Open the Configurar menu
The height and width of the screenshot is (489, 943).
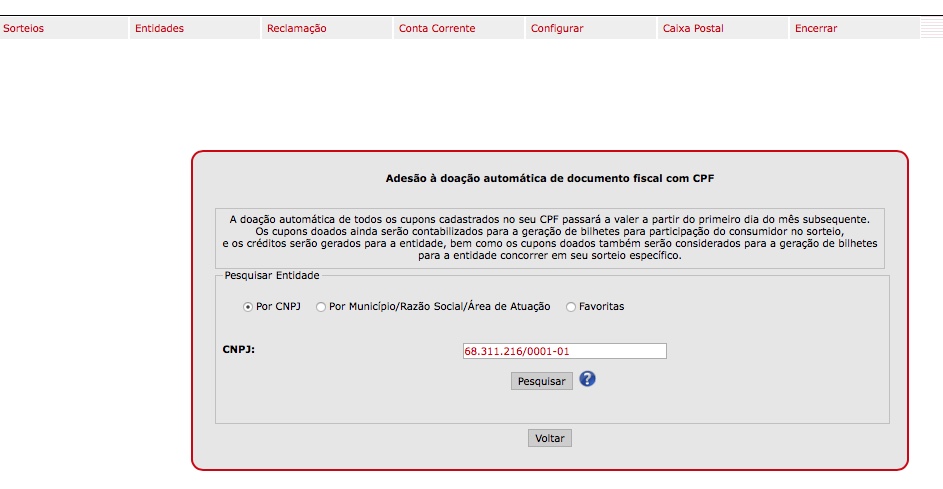coord(557,29)
